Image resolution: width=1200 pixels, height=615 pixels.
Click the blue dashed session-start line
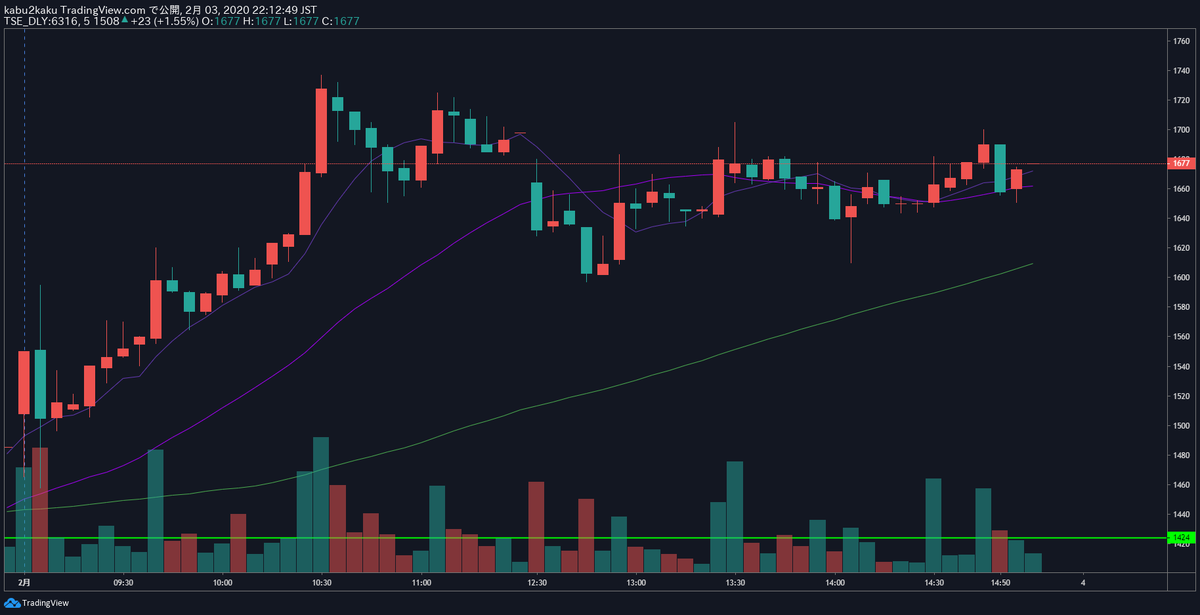[x=25, y=200]
